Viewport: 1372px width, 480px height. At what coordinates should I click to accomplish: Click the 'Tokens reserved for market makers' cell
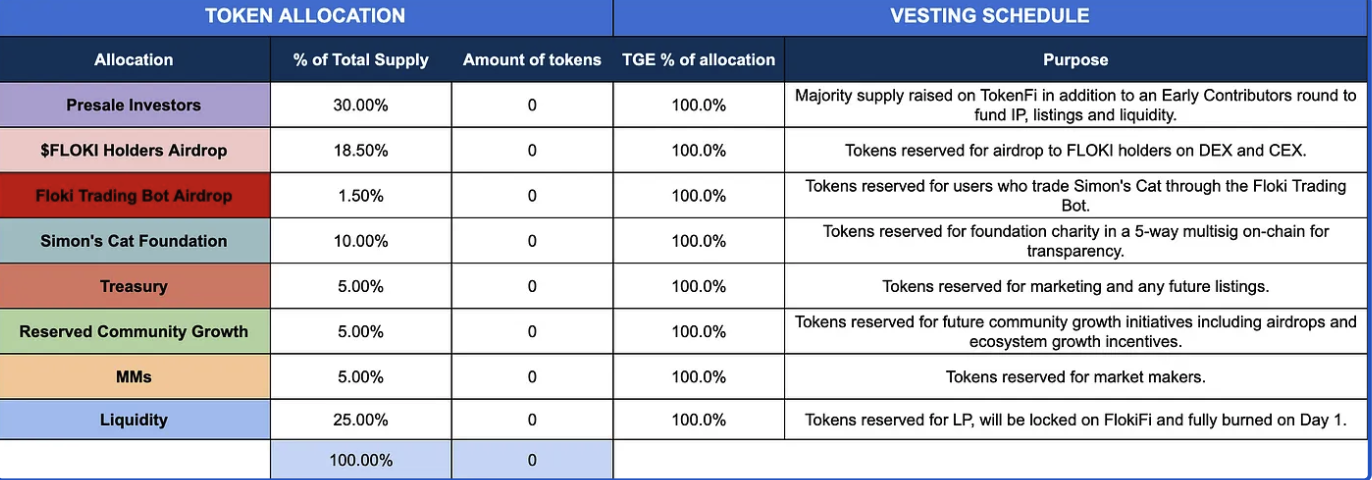(x=1075, y=377)
